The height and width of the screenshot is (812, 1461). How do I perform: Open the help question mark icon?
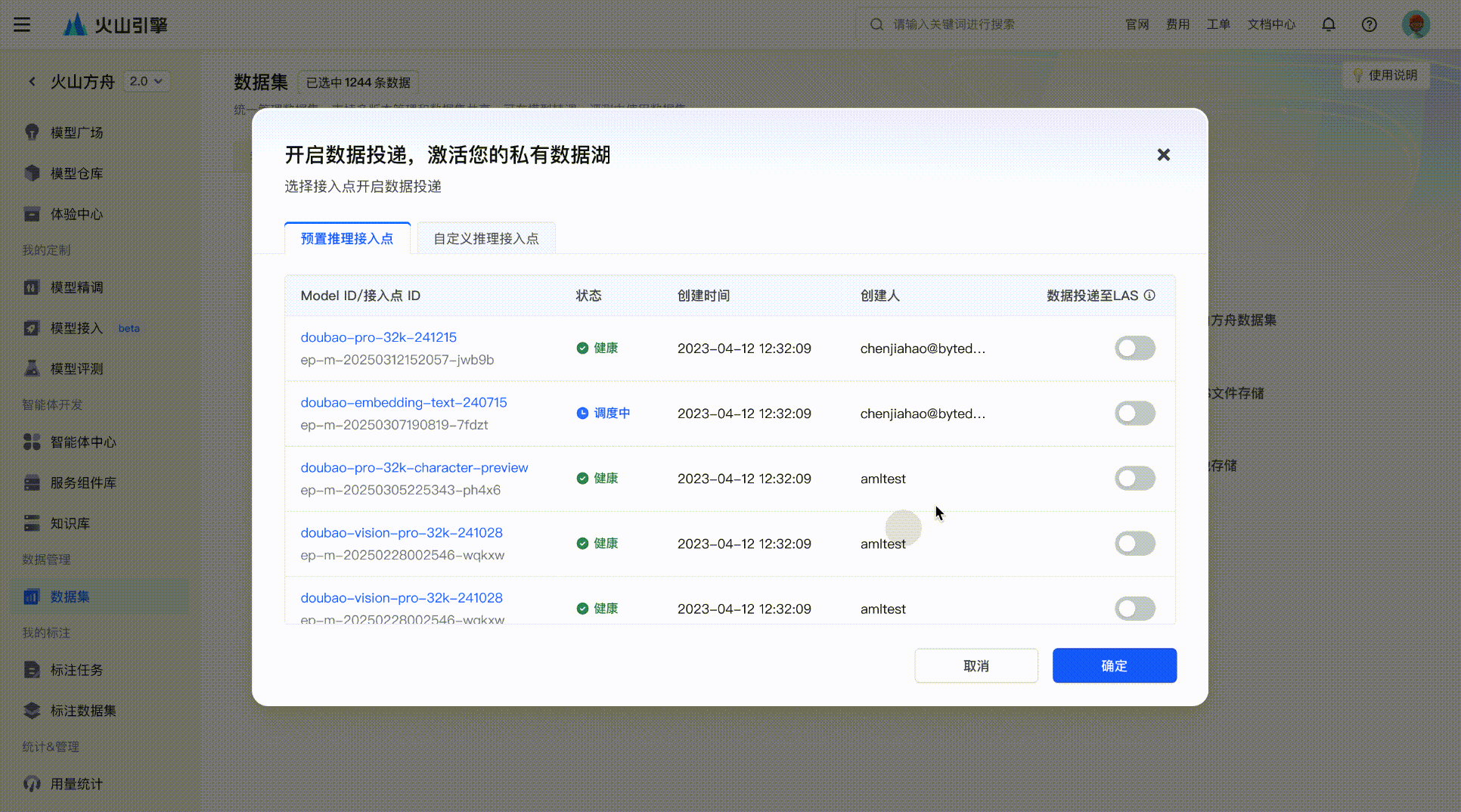pyautogui.click(x=1369, y=24)
